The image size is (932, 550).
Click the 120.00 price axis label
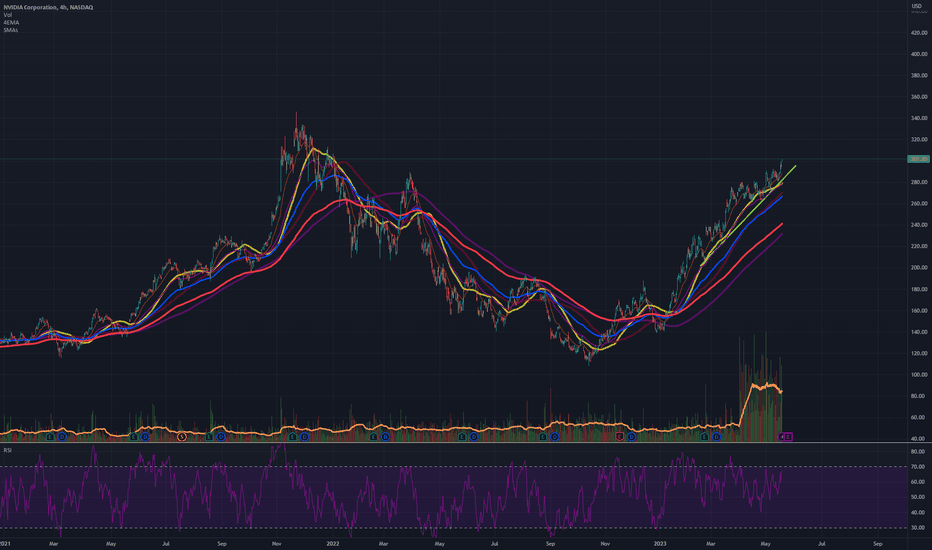point(919,353)
